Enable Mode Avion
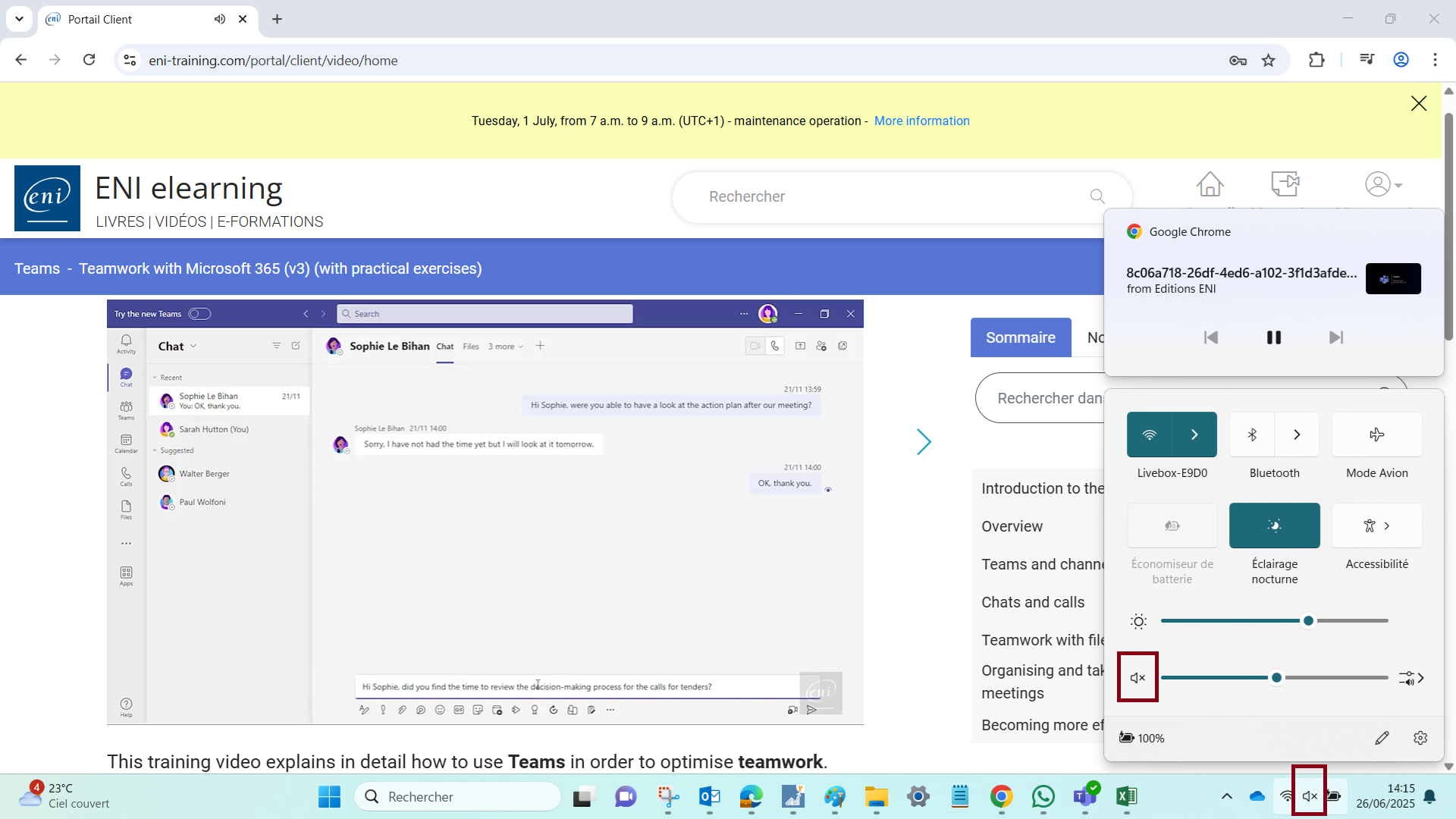The image size is (1456, 819). pyautogui.click(x=1376, y=435)
